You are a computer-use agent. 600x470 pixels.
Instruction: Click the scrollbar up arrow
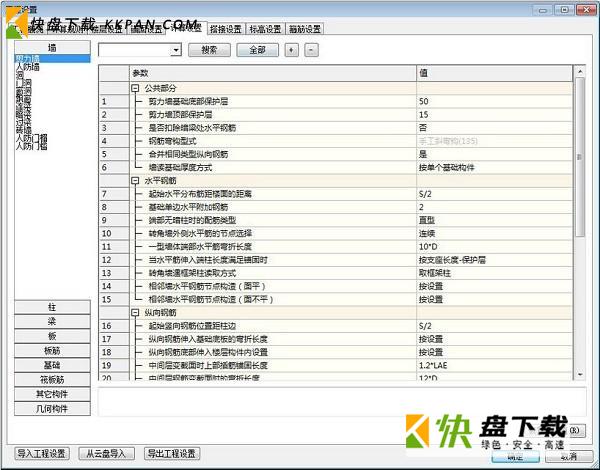[x=580, y=72]
